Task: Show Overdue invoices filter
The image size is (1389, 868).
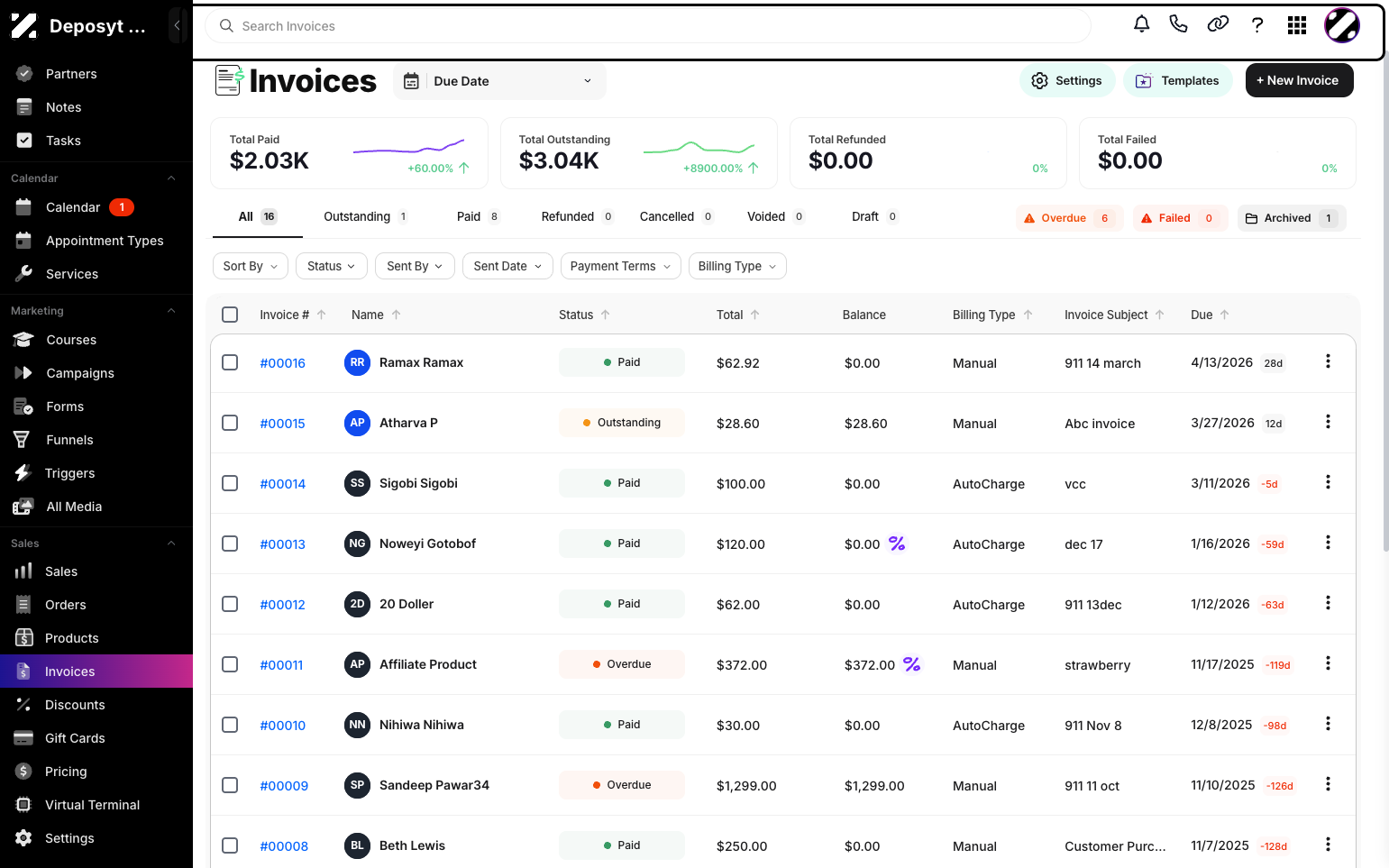Action: click(x=1069, y=218)
